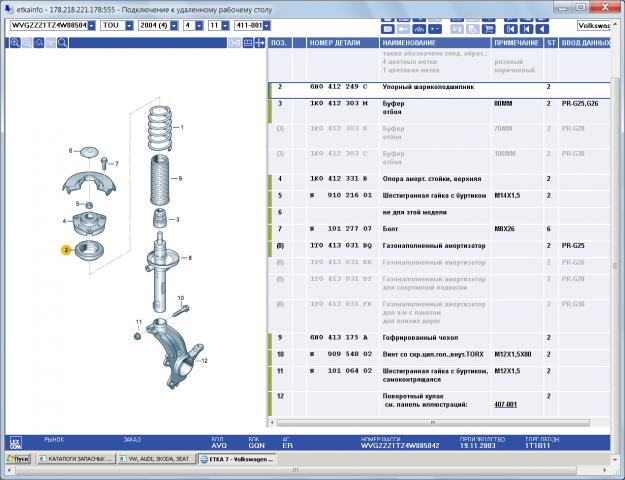The height and width of the screenshot is (480, 625).
Task: Go back one illustration with left arrow
Action: [x=542, y=29]
